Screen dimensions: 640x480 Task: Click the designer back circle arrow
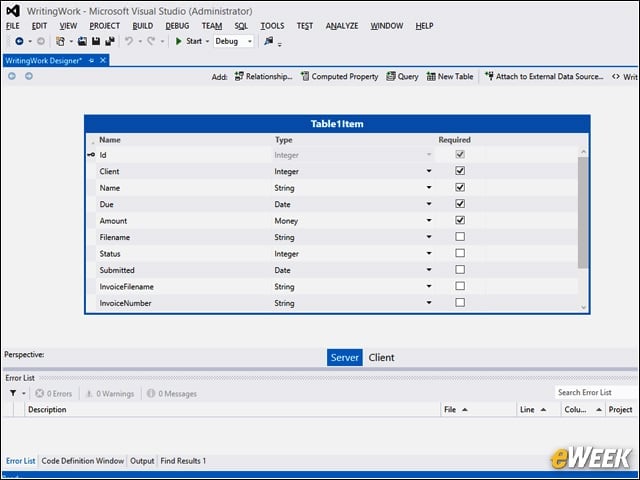click(x=12, y=76)
